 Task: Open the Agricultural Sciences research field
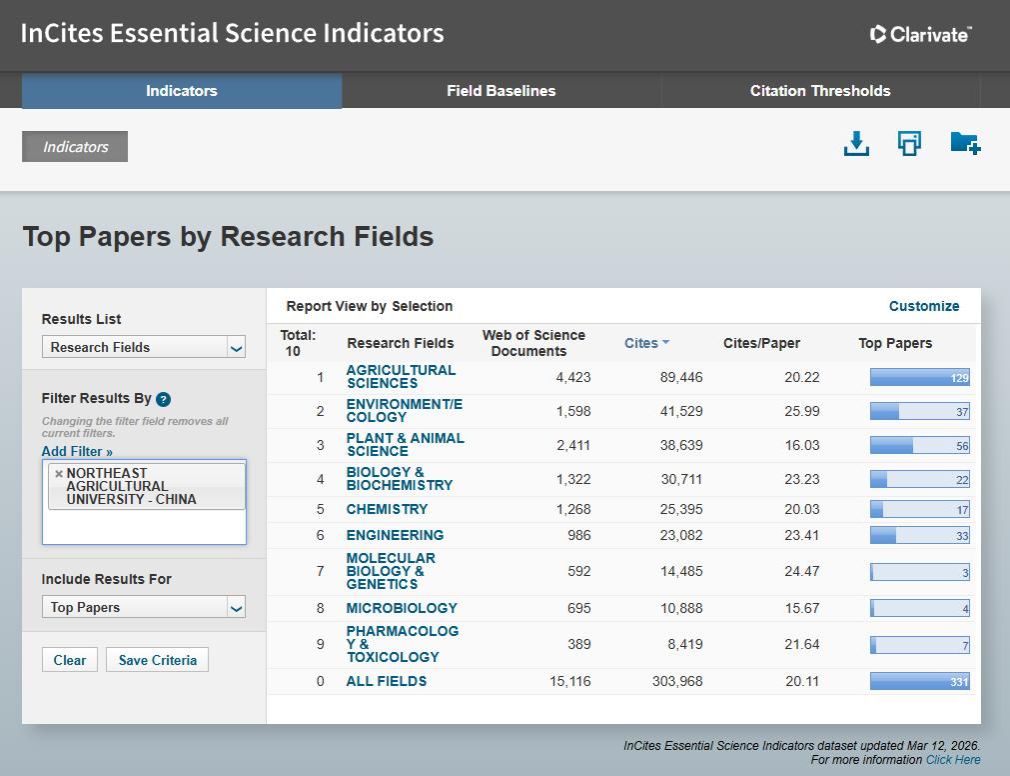(x=400, y=377)
